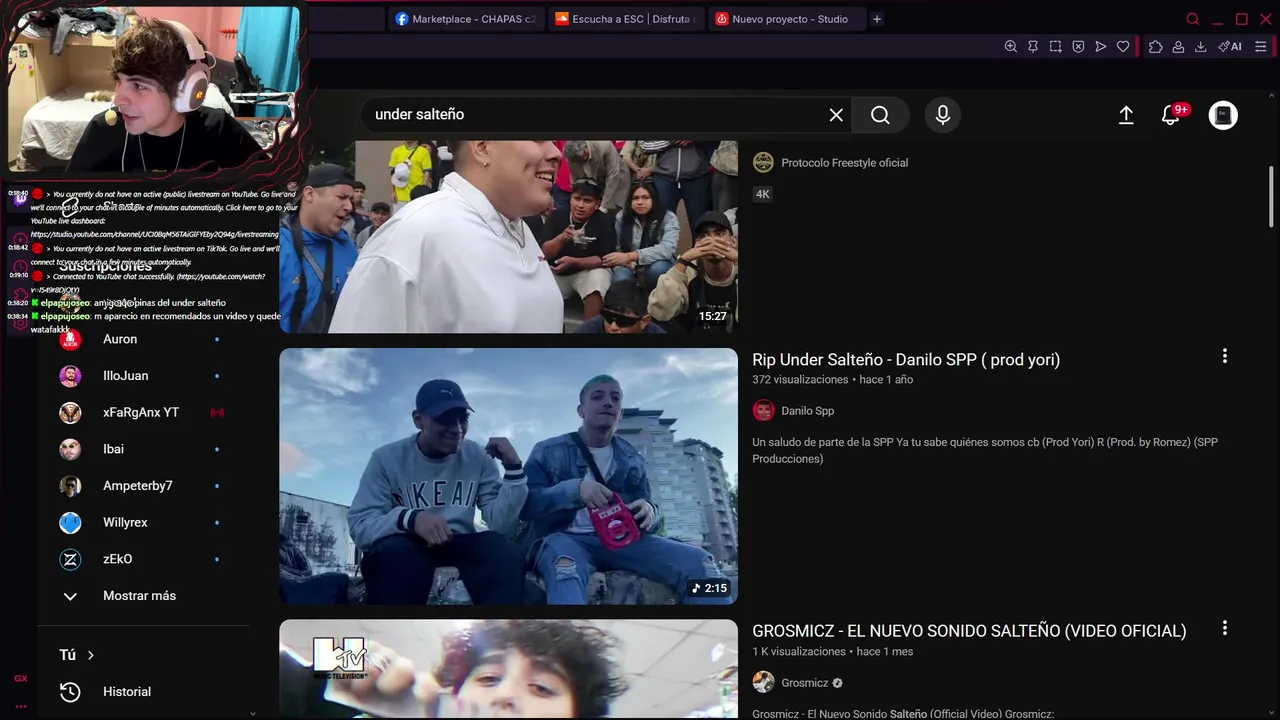
Task: Open the Rip Under Salteño video title
Action: click(x=906, y=360)
